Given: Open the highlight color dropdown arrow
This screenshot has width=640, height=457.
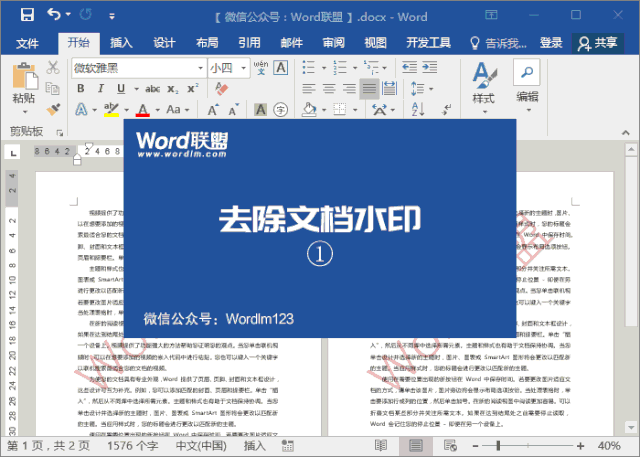Looking at the screenshot, I should click(x=127, y=110).
